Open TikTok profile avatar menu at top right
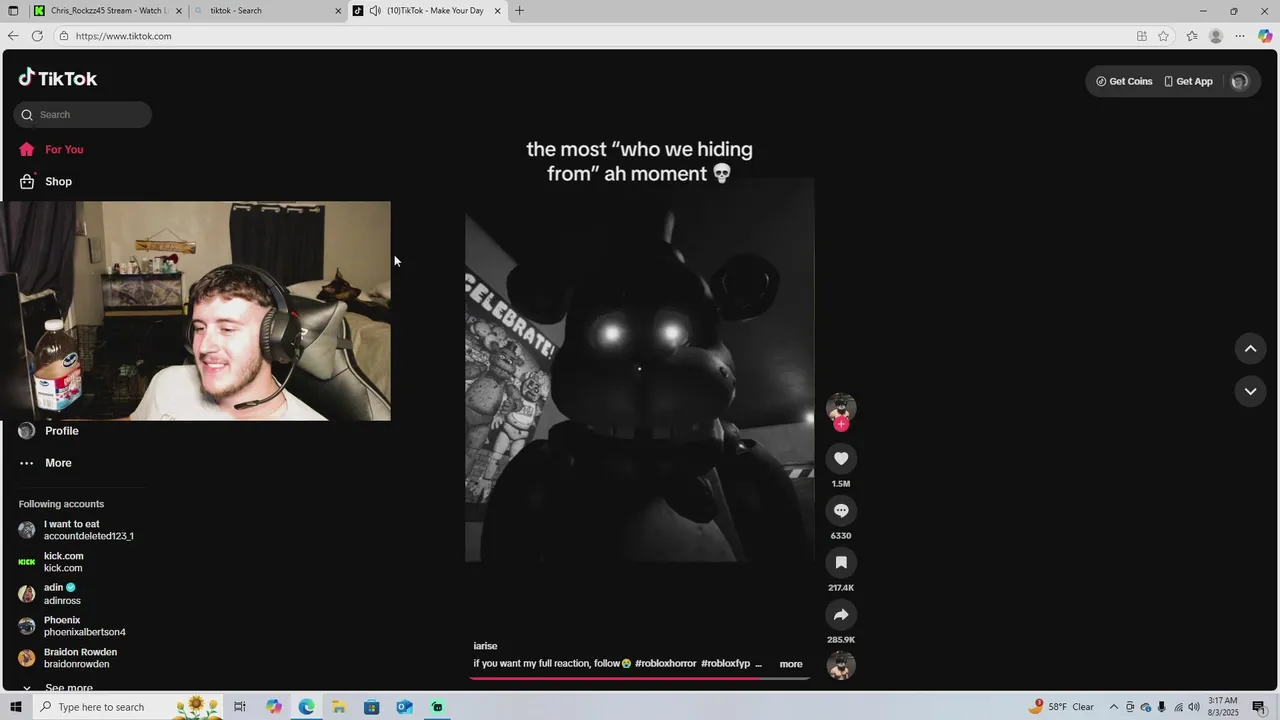The width and height of the screenshot is (1280, 720). coord(1239,81)
